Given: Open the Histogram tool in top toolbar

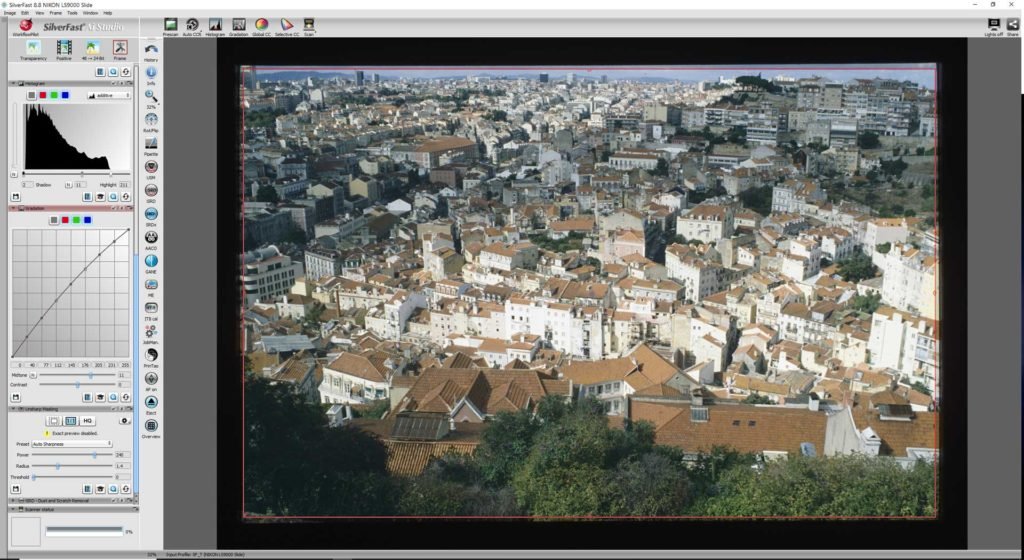Looking at the screenshot, I should [215, 25].
